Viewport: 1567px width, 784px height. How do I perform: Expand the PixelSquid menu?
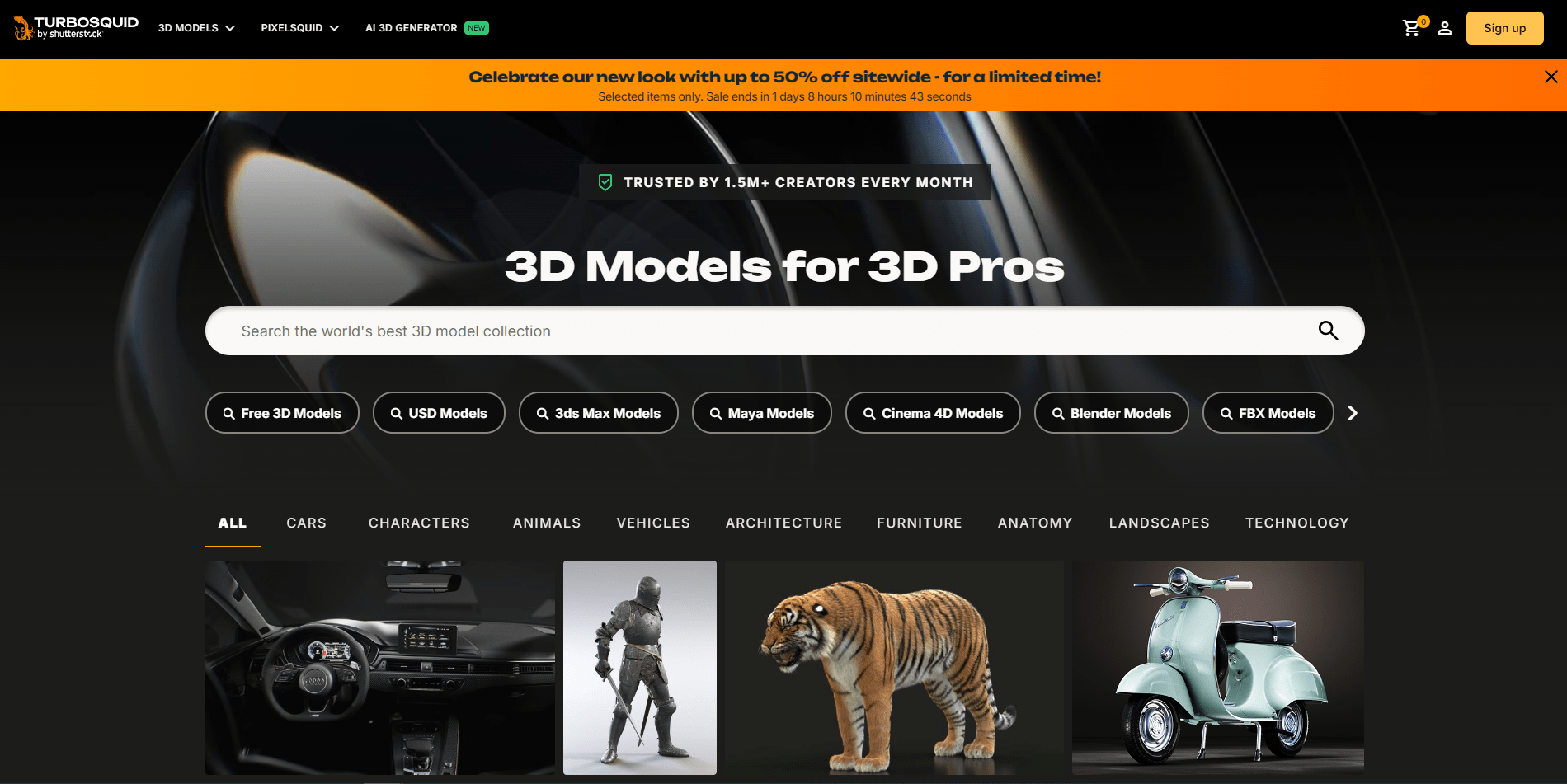point(300,28)
